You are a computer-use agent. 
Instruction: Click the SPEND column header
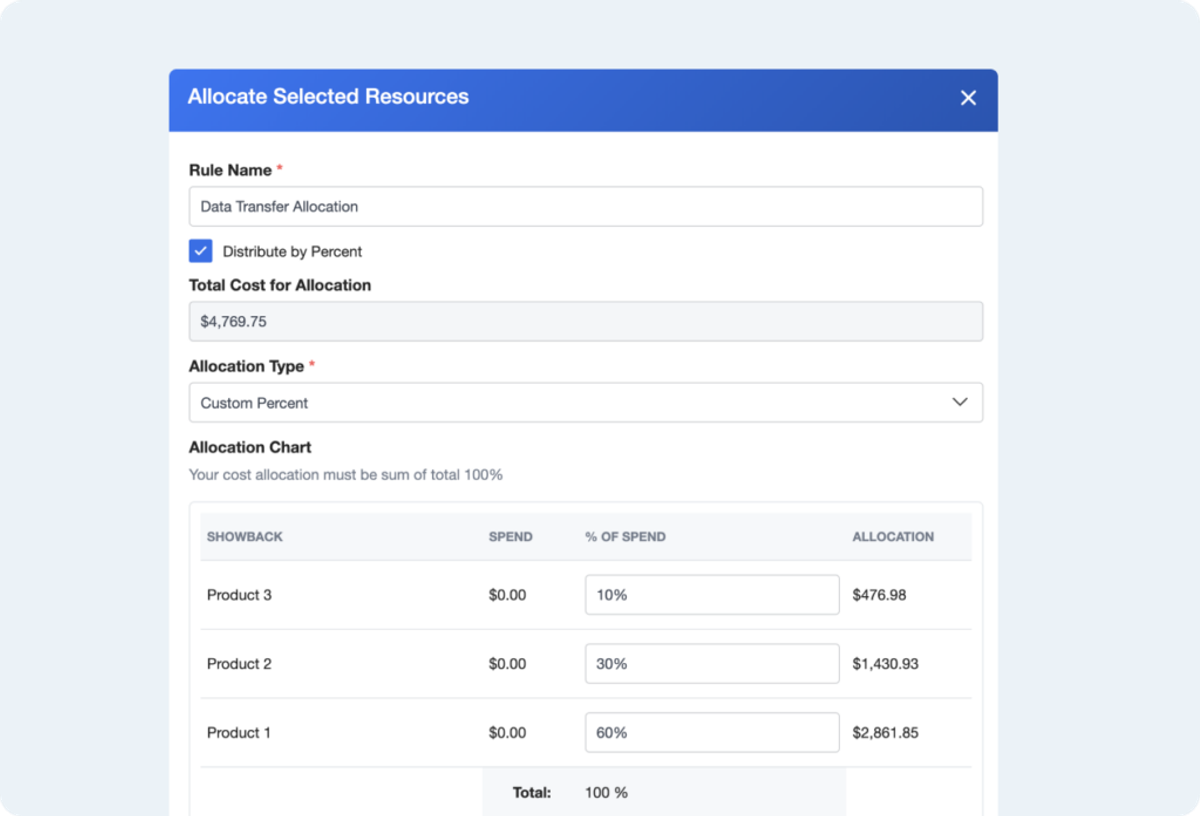[510, 537]
